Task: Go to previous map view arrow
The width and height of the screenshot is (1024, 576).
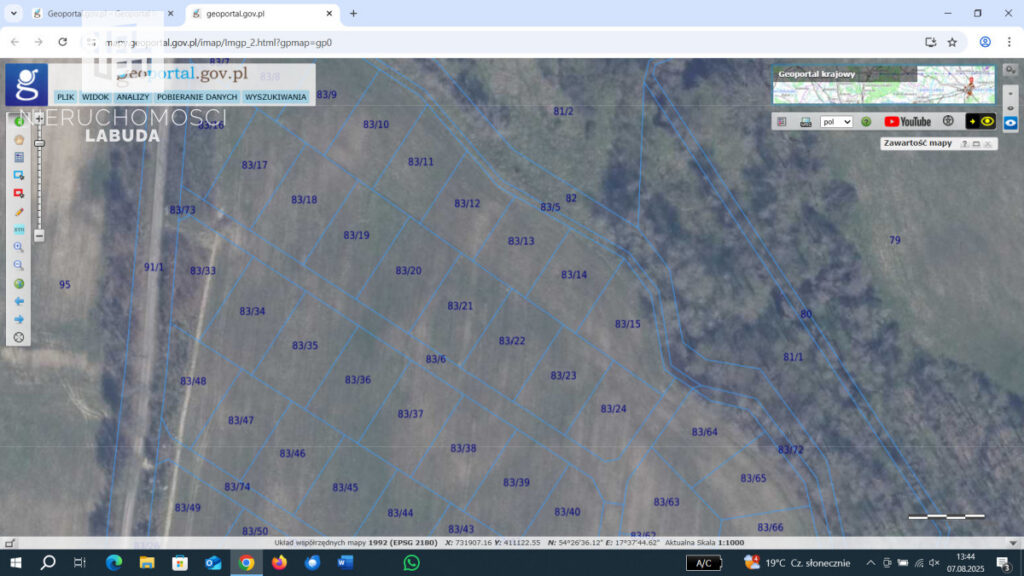Action: coord(19,301)
